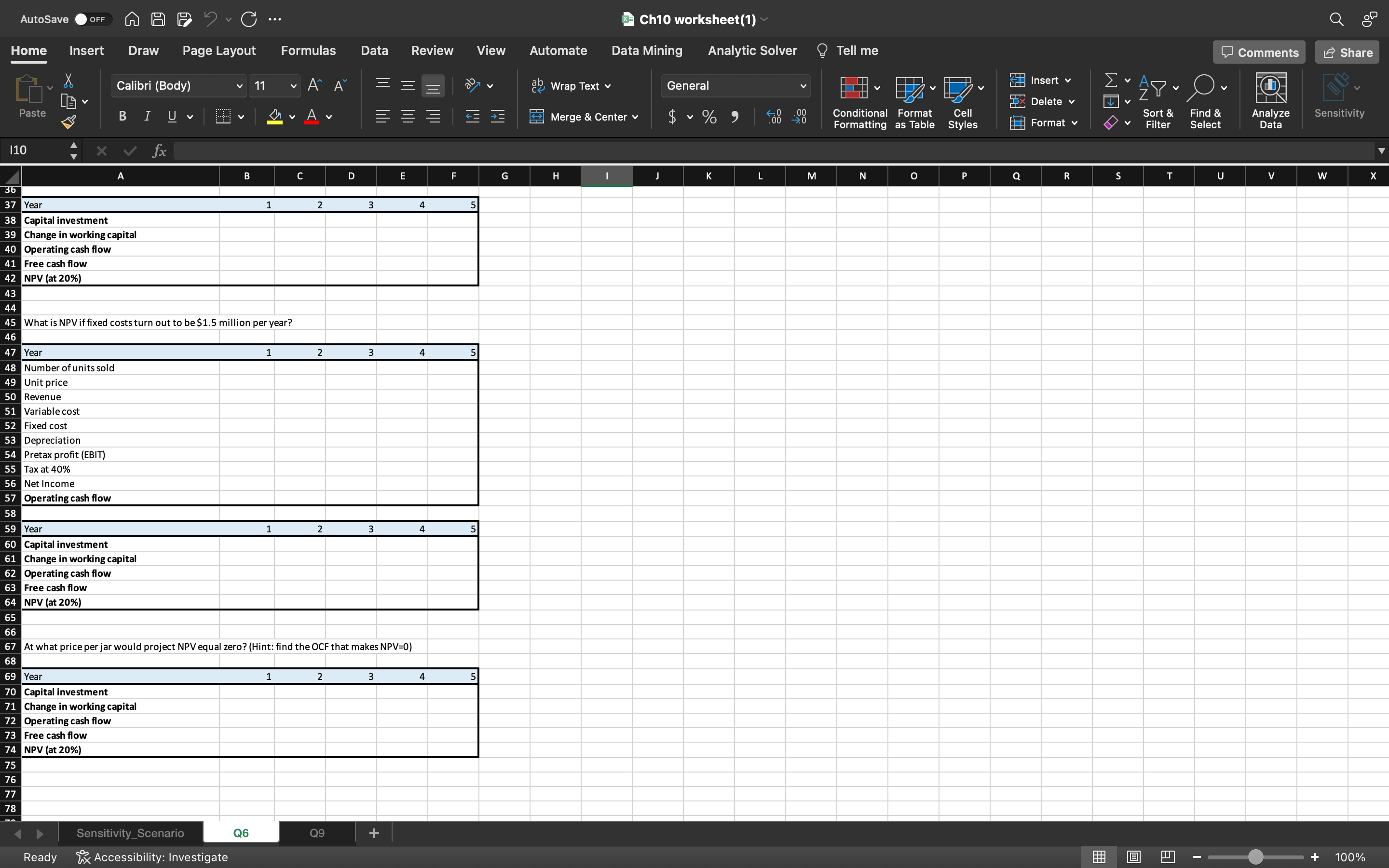
Task: Toggle center horizontal alignment
Action: [408, 117]
